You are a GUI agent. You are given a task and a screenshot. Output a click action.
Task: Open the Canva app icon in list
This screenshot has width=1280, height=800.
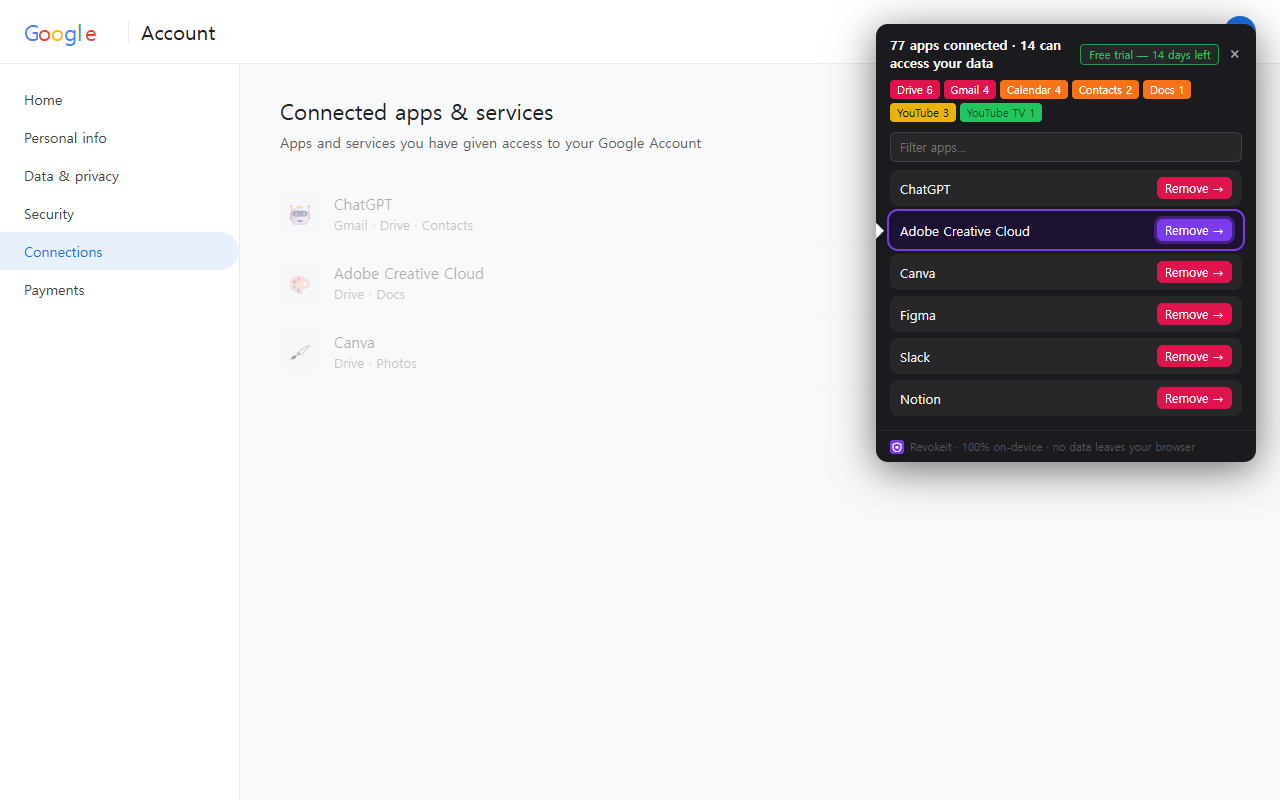pyautogui.click(x=300, y=351)
